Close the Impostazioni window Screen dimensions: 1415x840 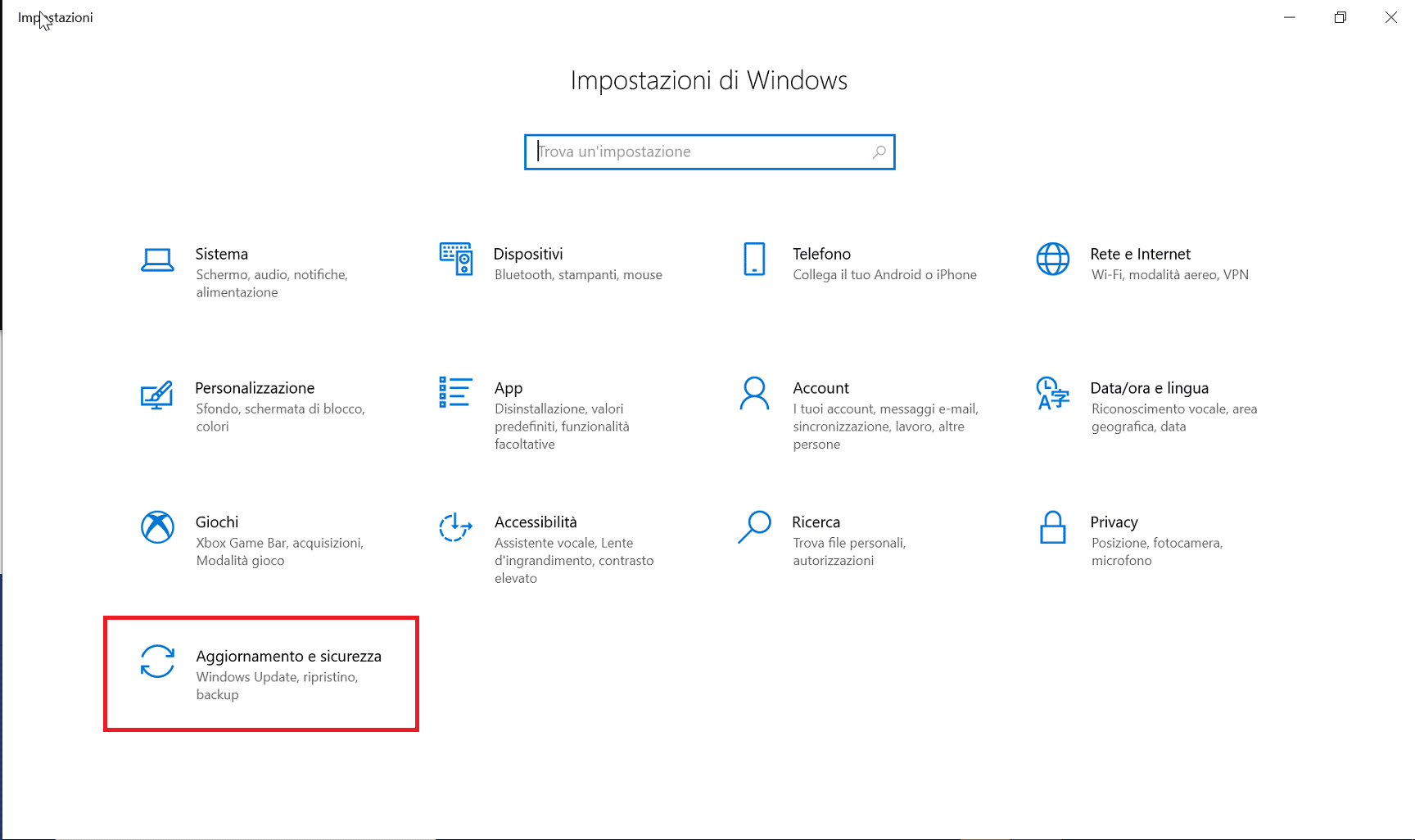coord(1390,17)
